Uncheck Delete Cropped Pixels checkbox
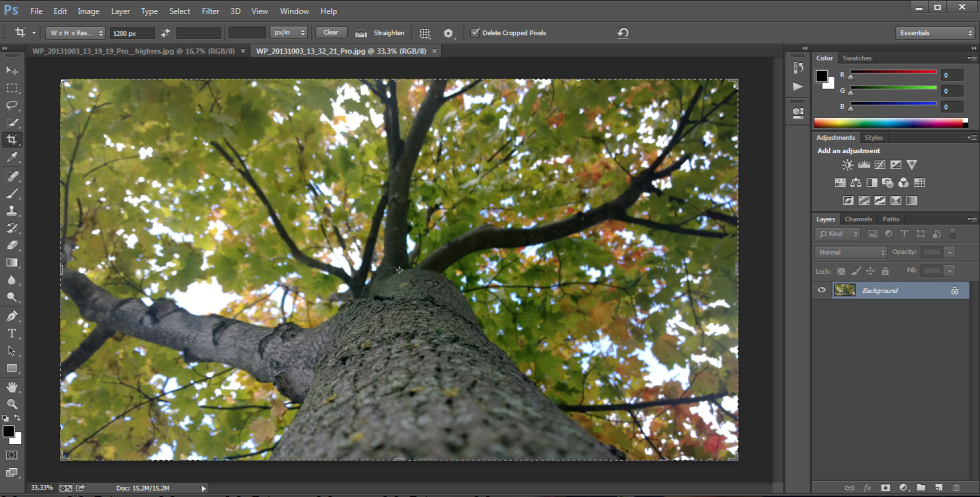Viewport: 980px width, 497px height. [475, 33]
